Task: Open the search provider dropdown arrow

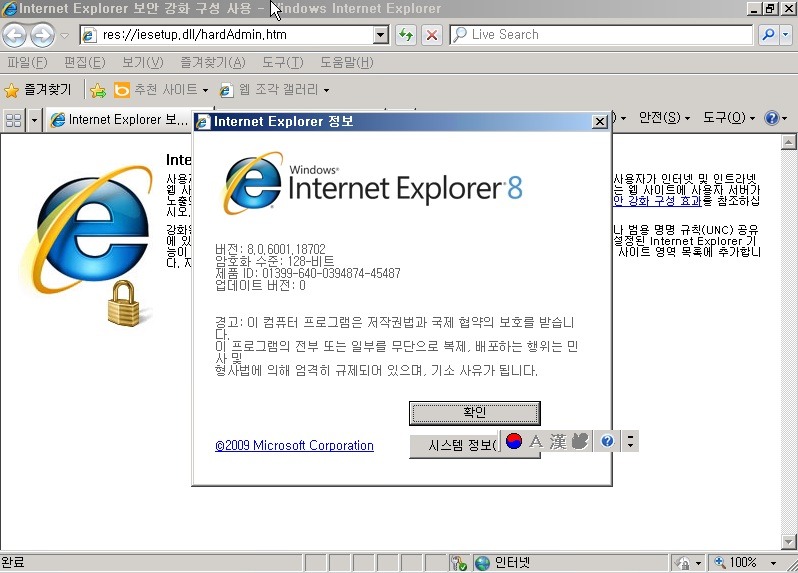Action: [x=786, y=35]
